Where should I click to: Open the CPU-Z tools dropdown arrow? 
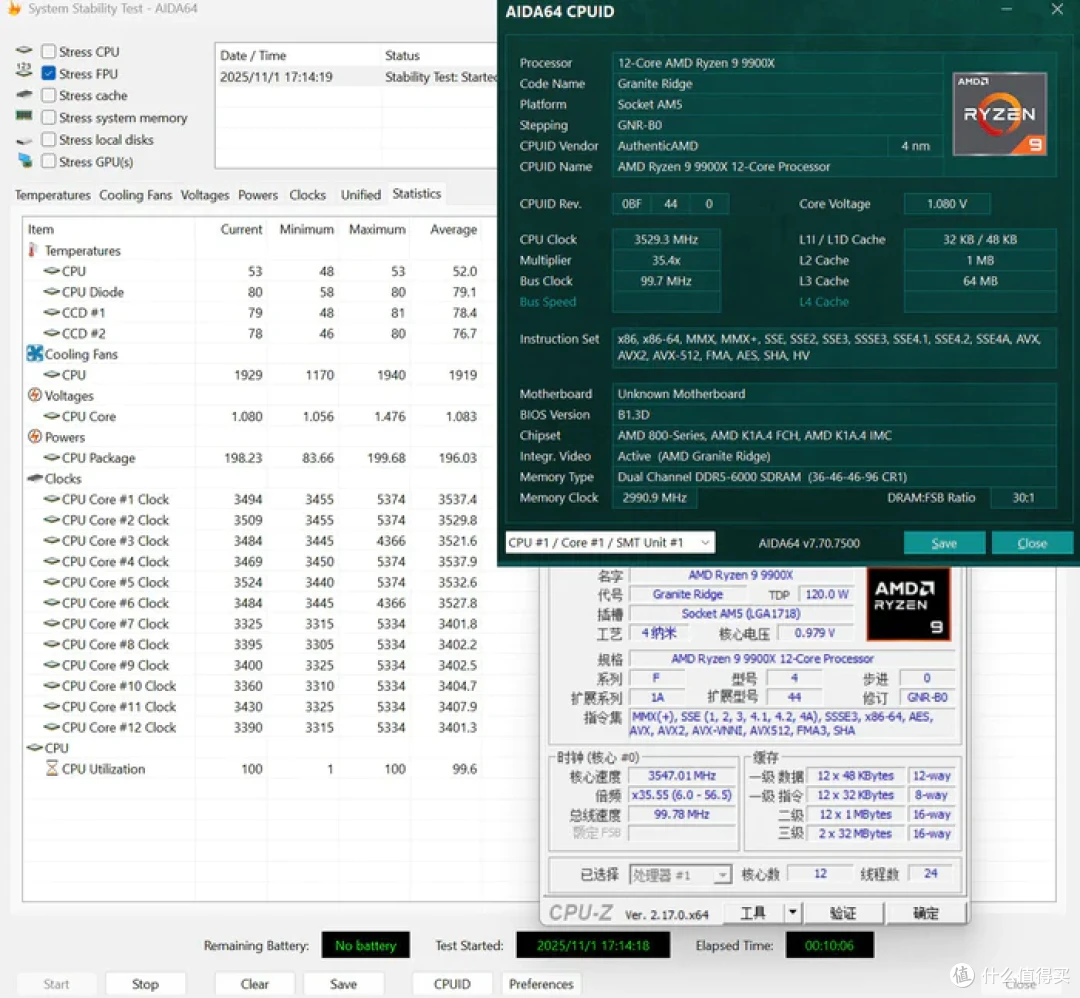(793, 913)
